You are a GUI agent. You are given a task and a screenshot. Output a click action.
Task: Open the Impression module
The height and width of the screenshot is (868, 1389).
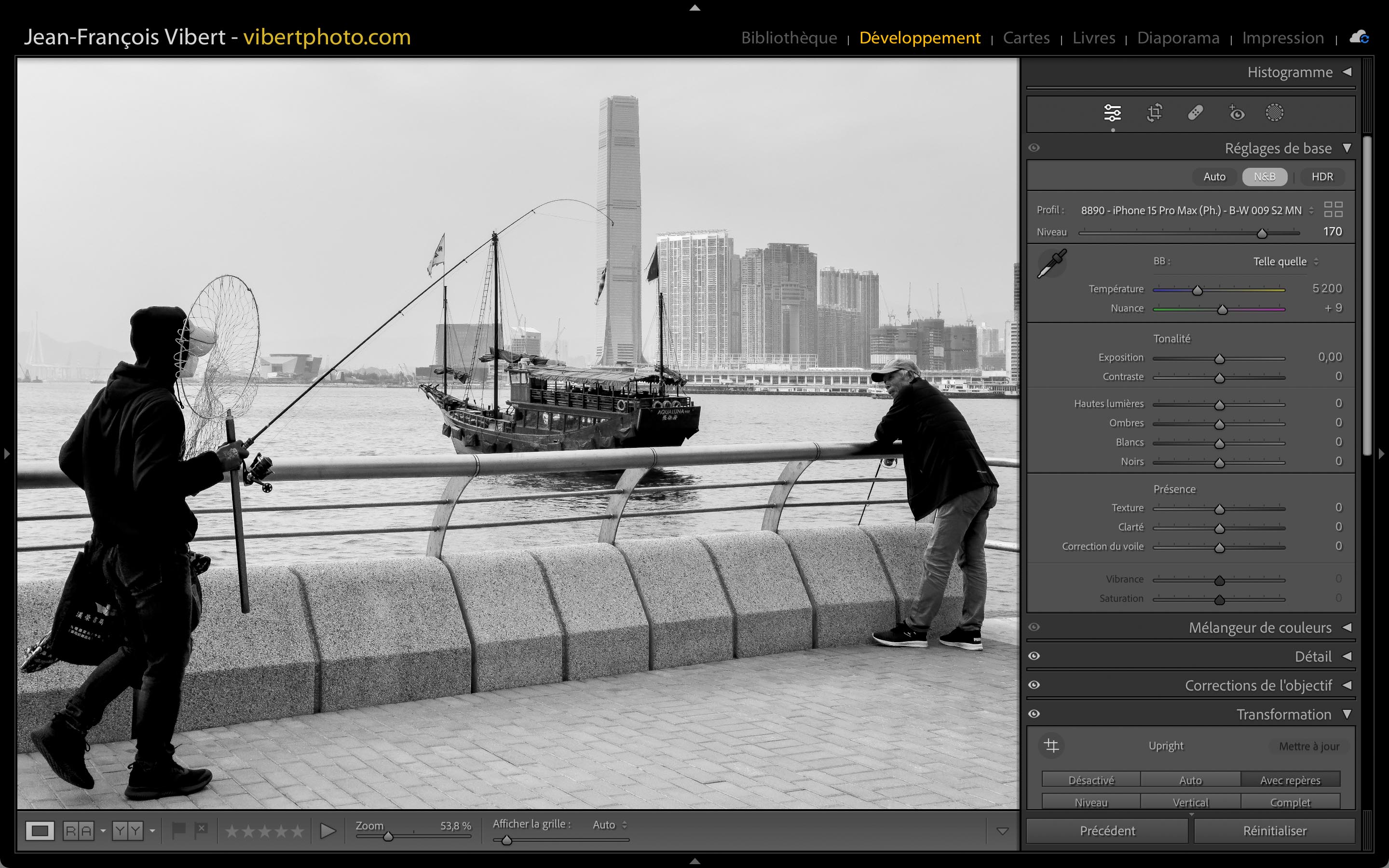tap(1283, 38)
